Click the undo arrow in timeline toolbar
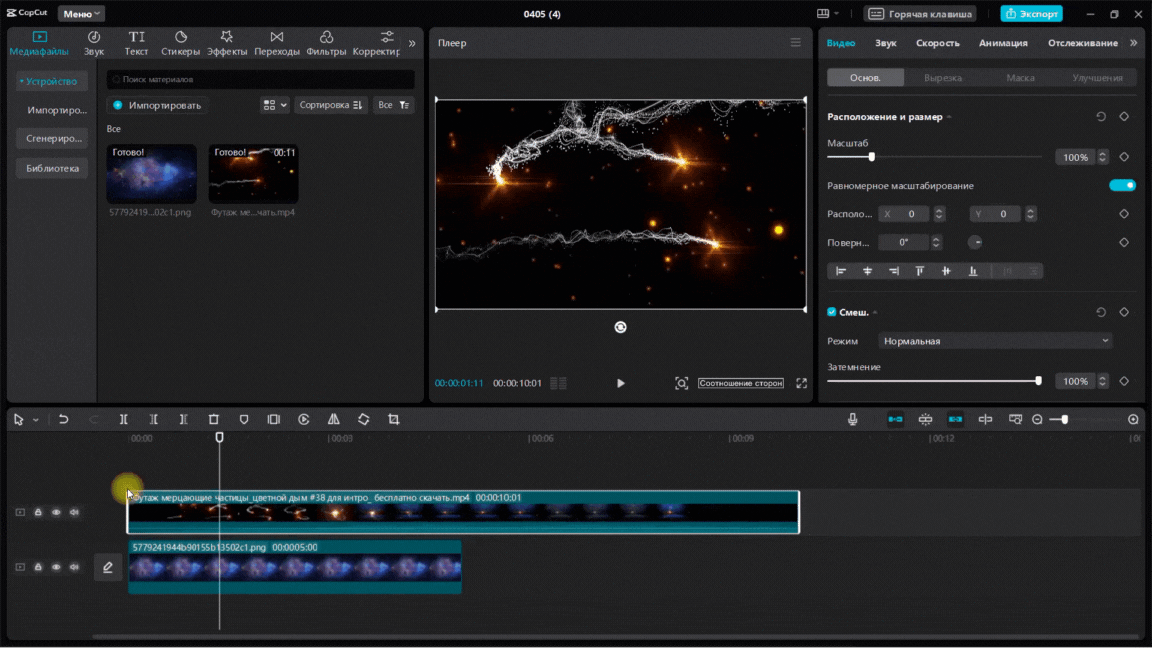This screenshot has width=1152, height=648. point(63,420)
